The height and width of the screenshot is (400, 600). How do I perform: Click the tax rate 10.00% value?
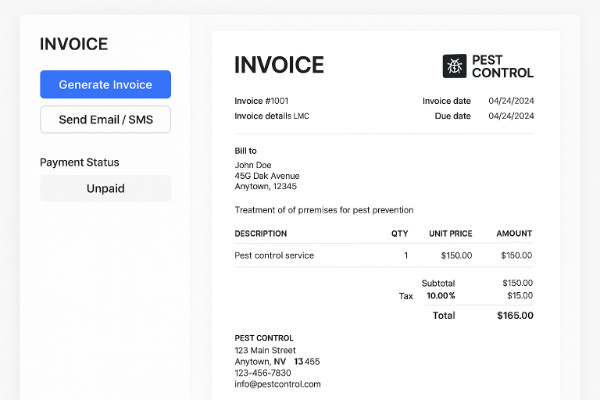pos(441,296)
